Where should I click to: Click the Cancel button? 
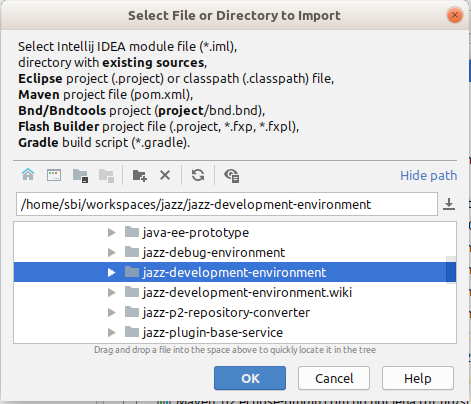pyautogui.click(x=334, y=378)
